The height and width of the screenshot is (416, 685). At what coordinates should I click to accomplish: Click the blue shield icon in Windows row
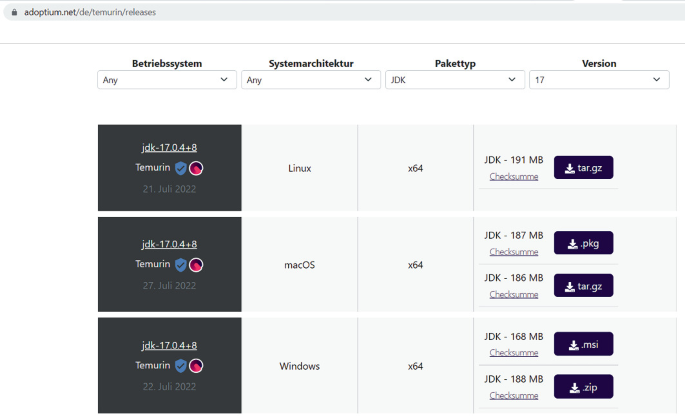[181, 366]
